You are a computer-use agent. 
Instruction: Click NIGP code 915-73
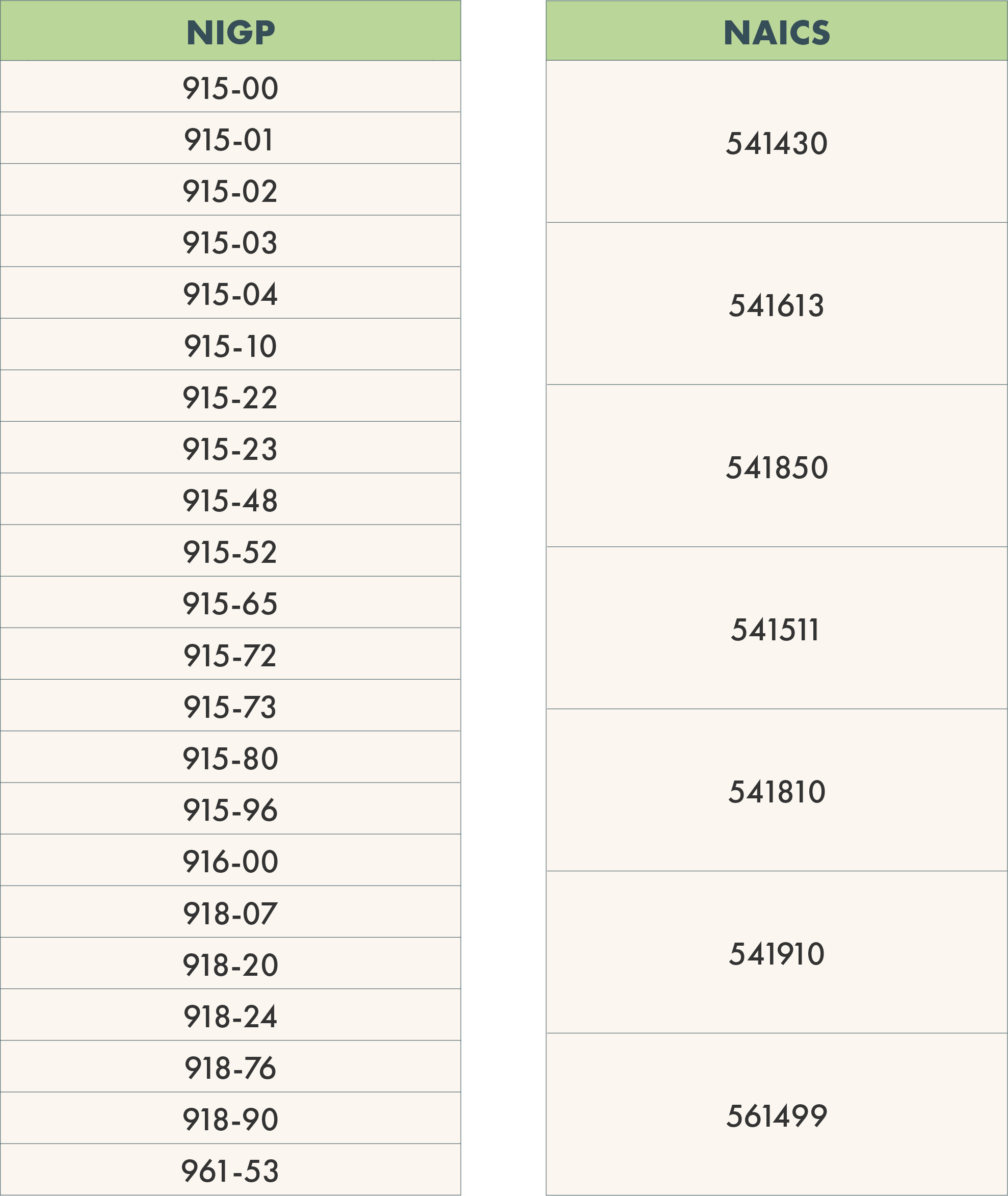pyautogui.click(x=230, y=707)
